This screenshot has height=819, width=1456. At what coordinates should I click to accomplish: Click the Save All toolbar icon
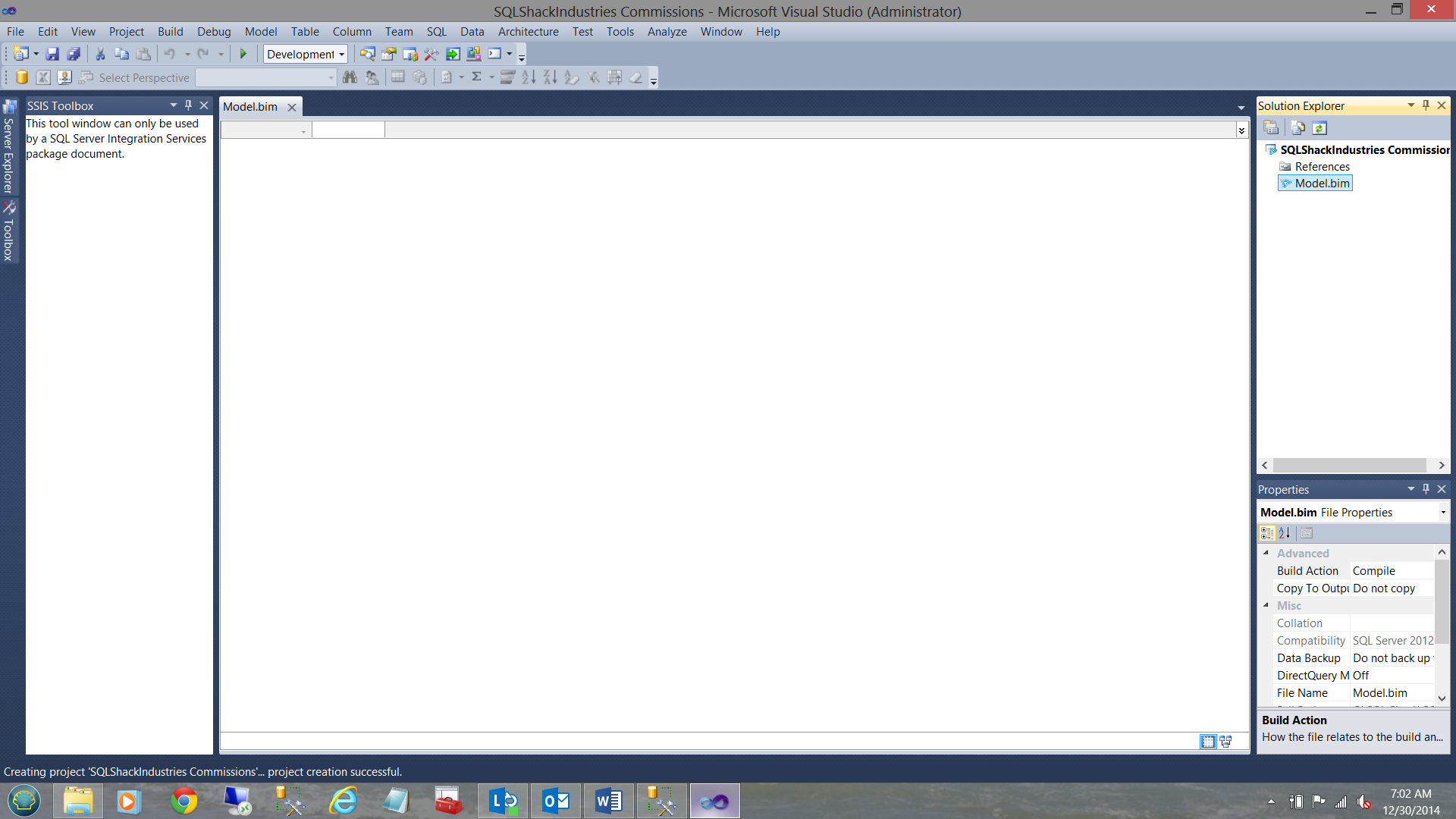pos(74,54)
